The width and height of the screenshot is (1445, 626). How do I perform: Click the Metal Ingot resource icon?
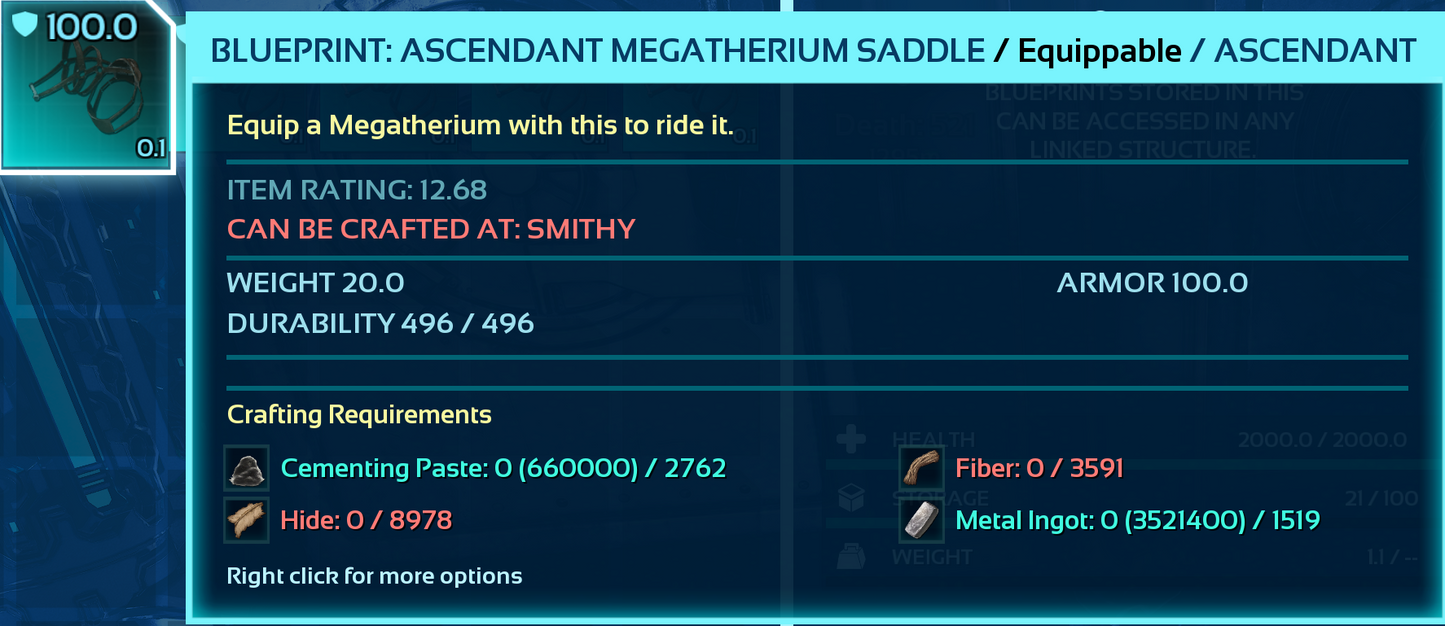921,520
